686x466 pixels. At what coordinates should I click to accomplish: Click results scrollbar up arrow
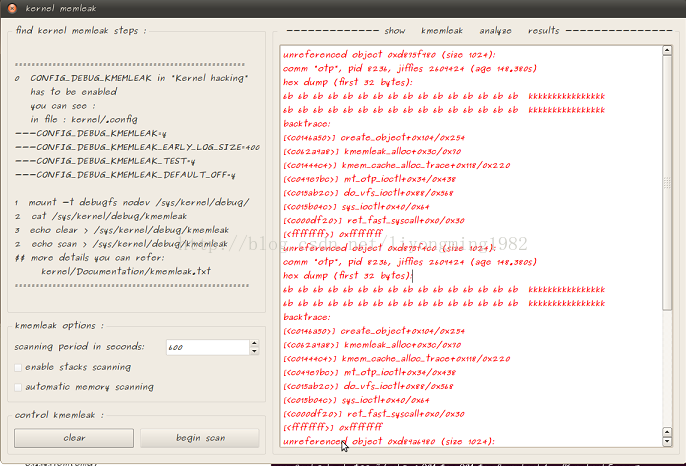668,52
